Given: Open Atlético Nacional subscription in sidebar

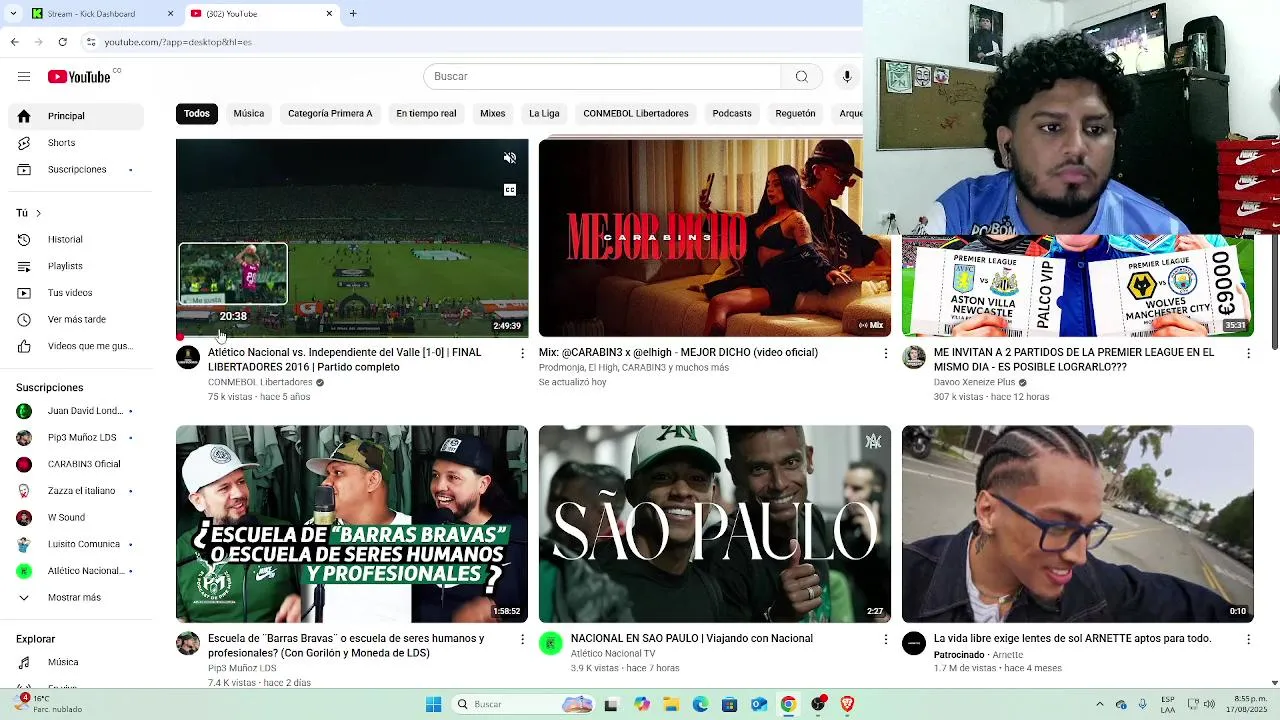Looking at the screenshot, I should (x=76, y=571).
